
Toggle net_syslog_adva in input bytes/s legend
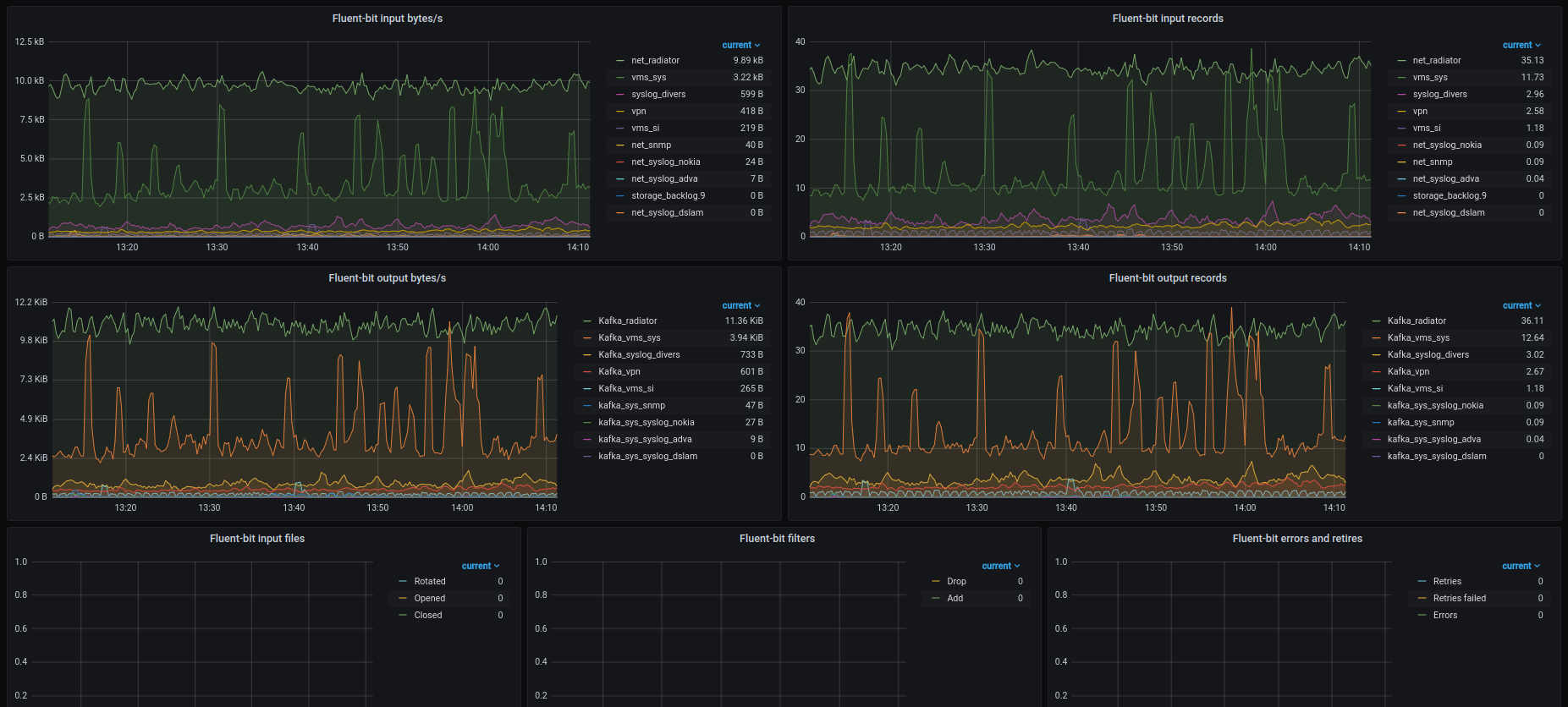tap(664, 179)
